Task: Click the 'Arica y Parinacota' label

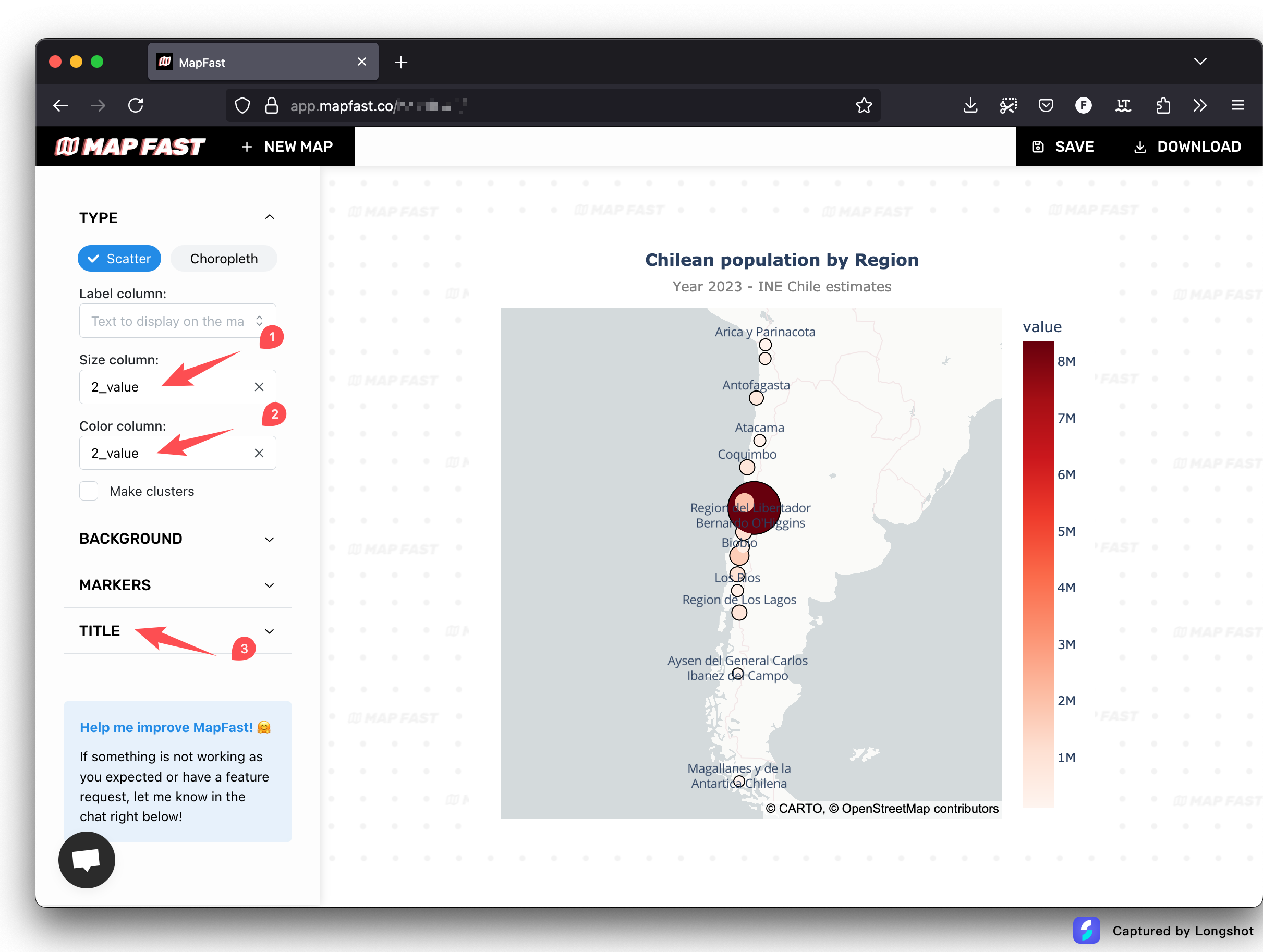Action: pos(765,332)
